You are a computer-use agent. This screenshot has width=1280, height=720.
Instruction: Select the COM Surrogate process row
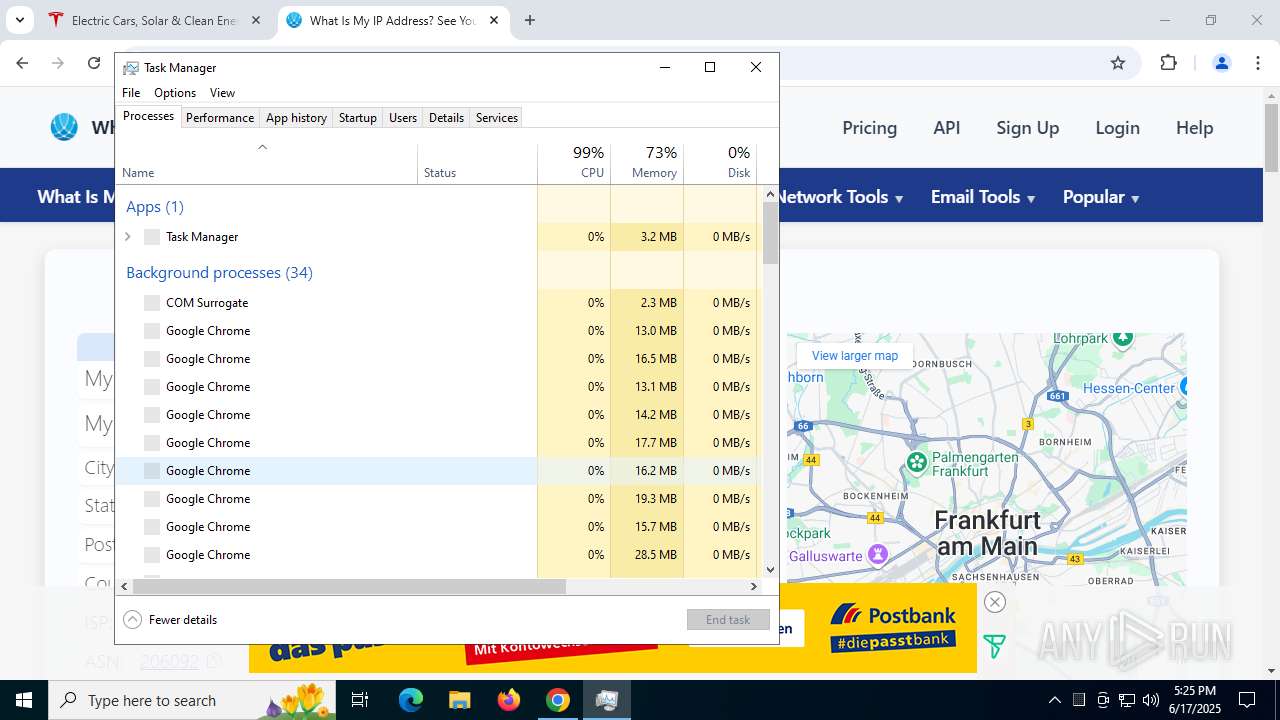click(436, 303)
